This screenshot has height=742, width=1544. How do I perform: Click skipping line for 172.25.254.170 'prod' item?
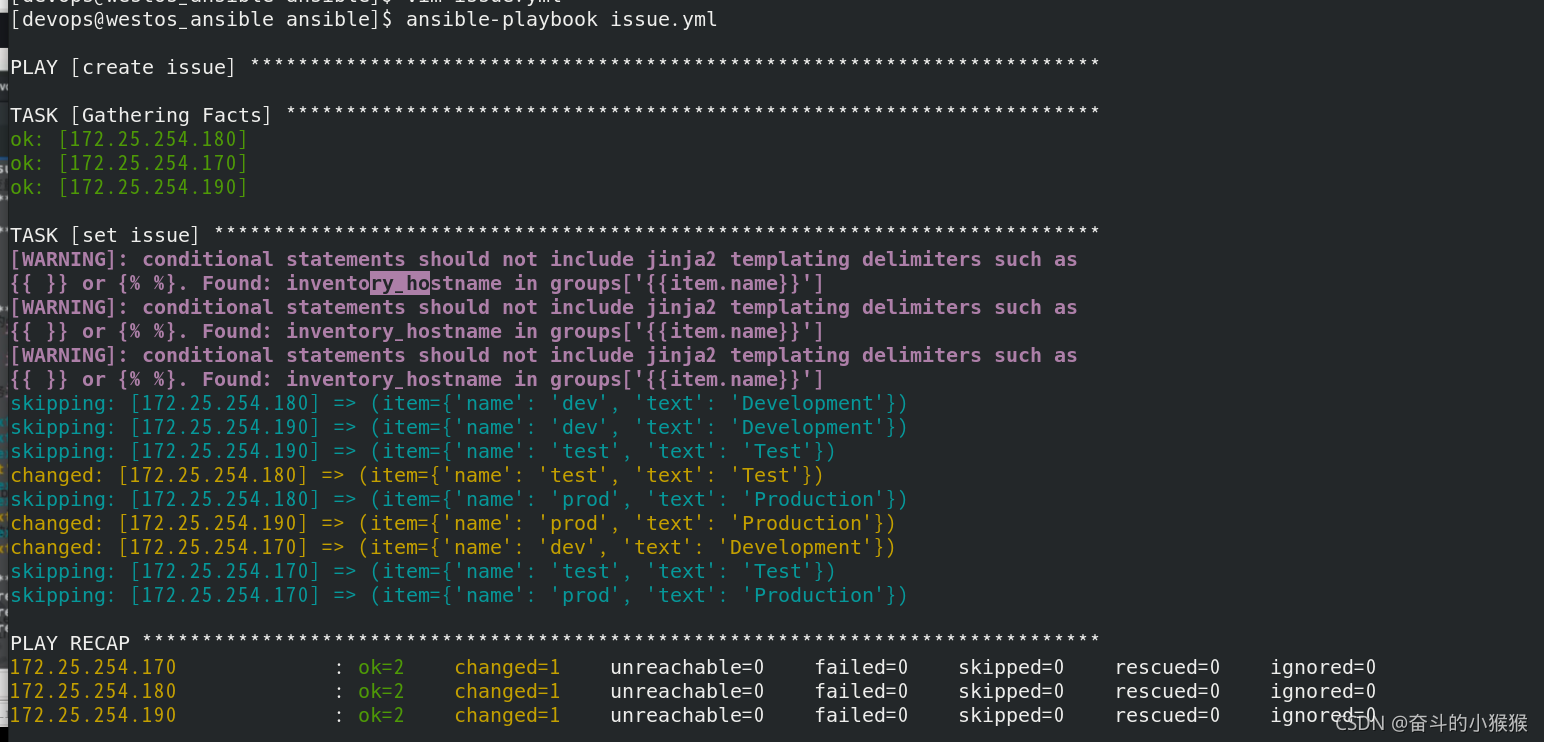coord(459,596)
